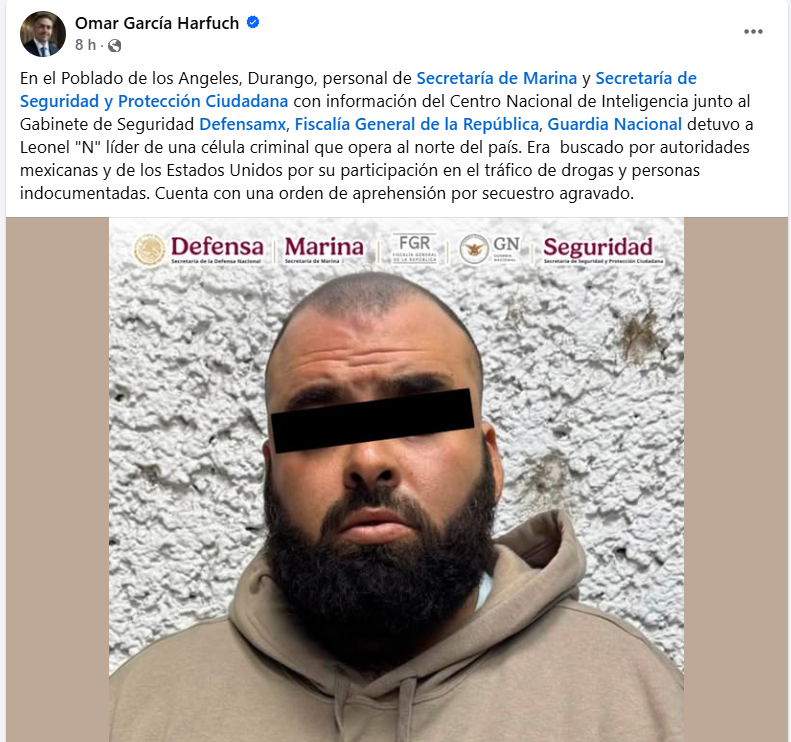The width and height of the screenshot is (791, 742).
Task: Visit the Fiscalía General de la República link
Action: click(x=417, y=124)
